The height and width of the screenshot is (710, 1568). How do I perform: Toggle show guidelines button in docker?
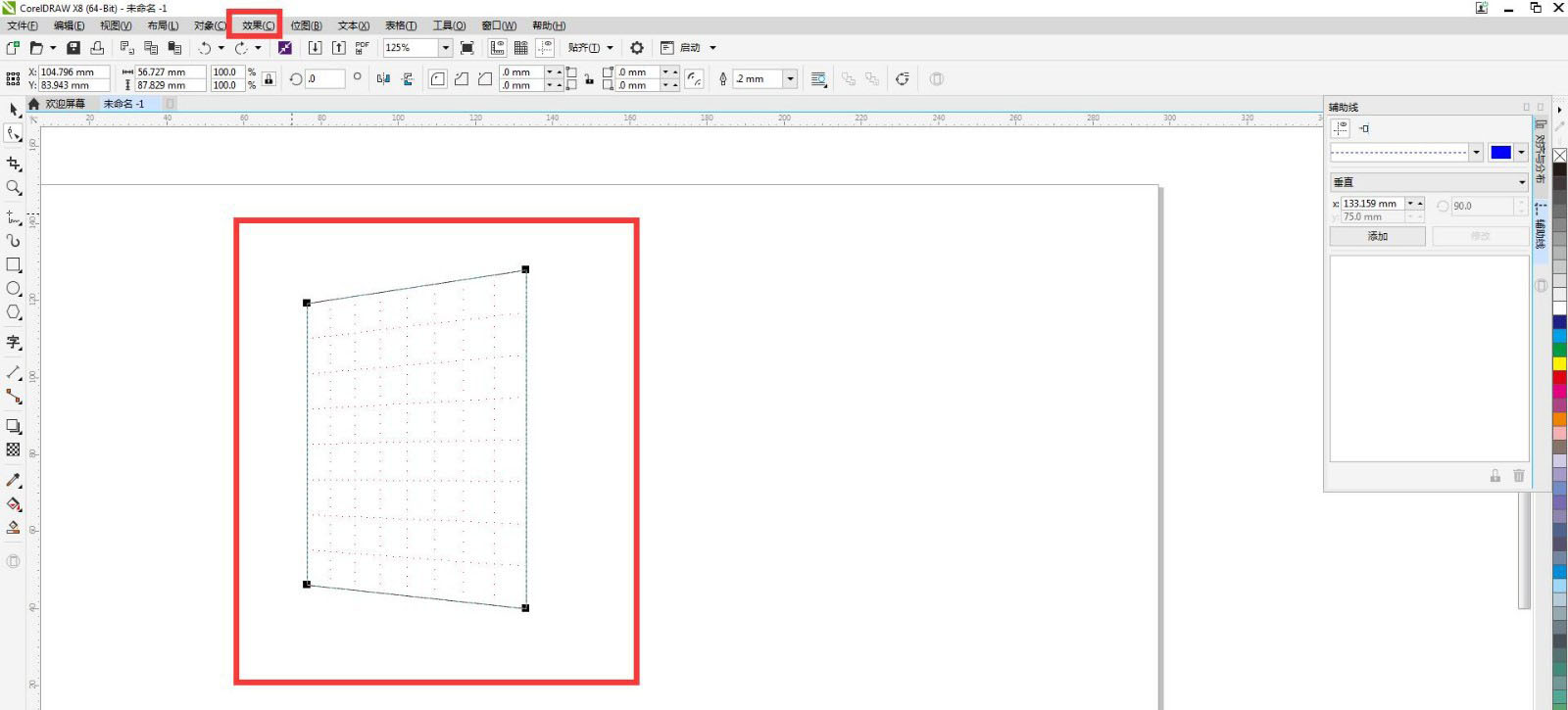pyautogui.click(x=1341, y=128)
